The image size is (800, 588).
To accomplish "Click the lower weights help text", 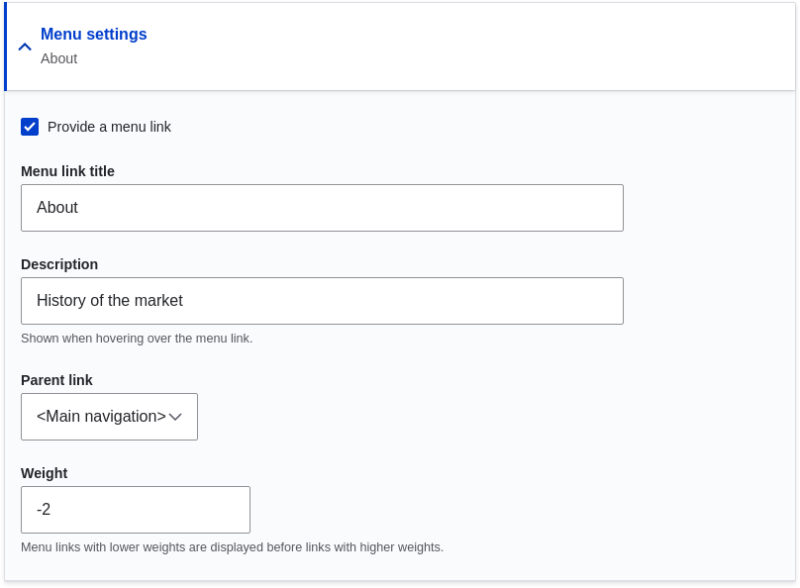I will (x=232, y=547).
